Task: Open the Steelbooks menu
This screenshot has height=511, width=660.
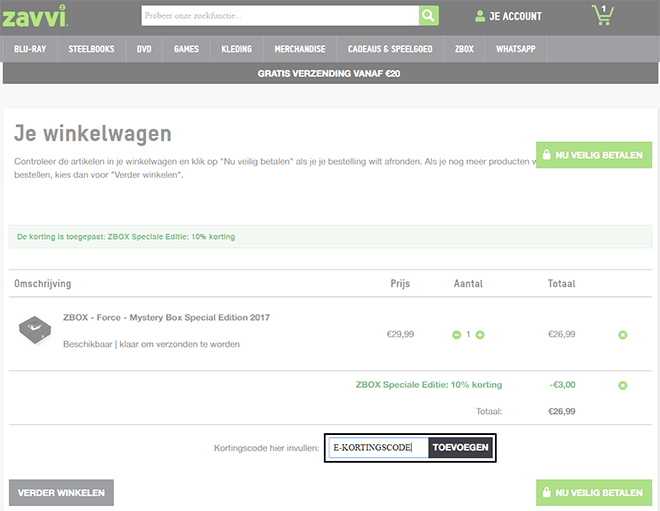Action: 91,49
